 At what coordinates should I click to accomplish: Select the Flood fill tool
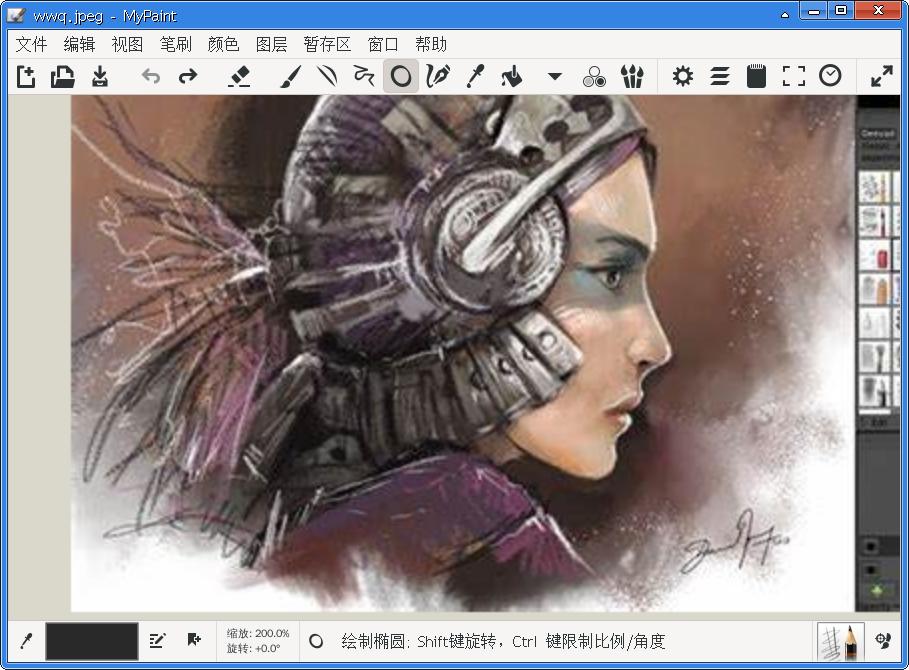(x=512, y=75)
